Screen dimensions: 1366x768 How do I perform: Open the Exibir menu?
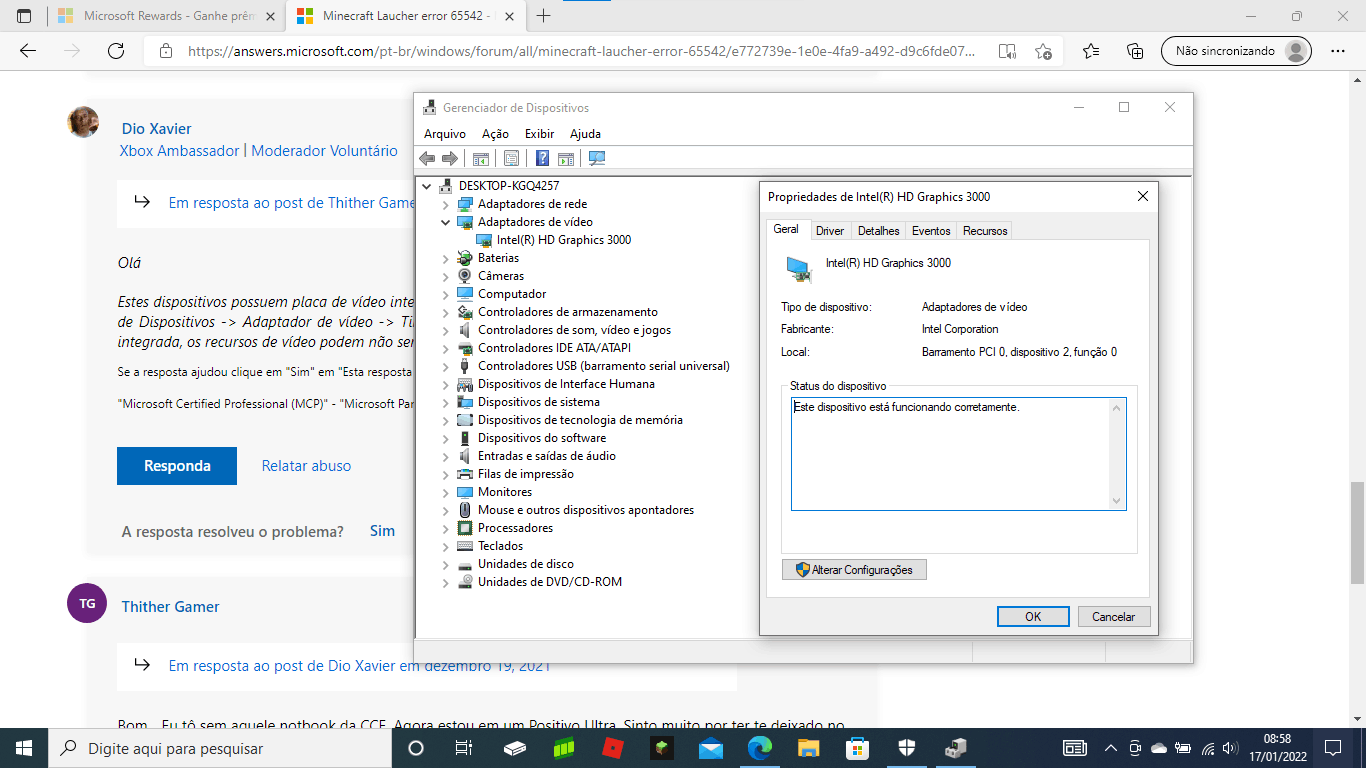[x=539, y=134]
